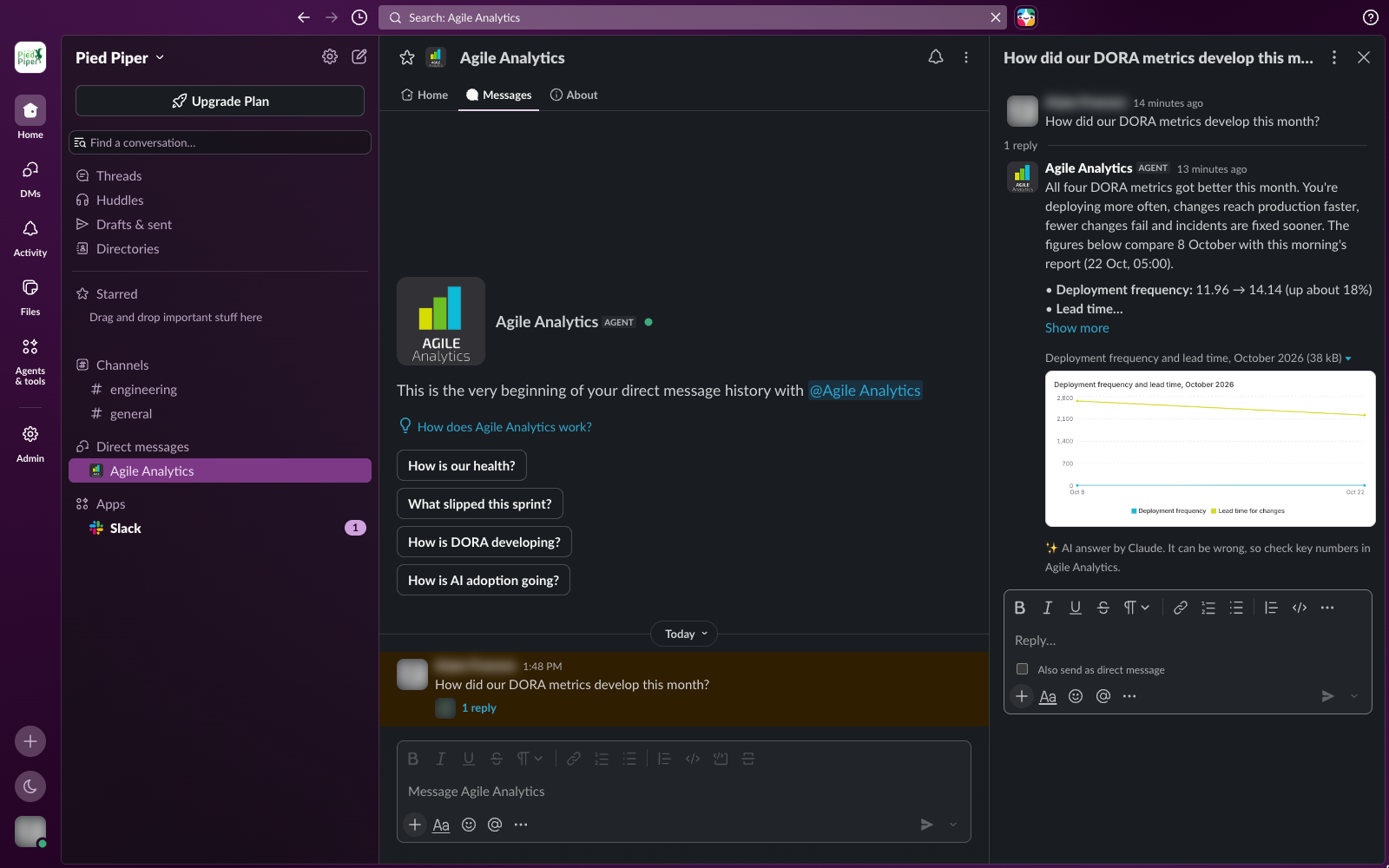The image size is (1389, 868).
Task: Switch to the About tab
Action: [574, 95]
